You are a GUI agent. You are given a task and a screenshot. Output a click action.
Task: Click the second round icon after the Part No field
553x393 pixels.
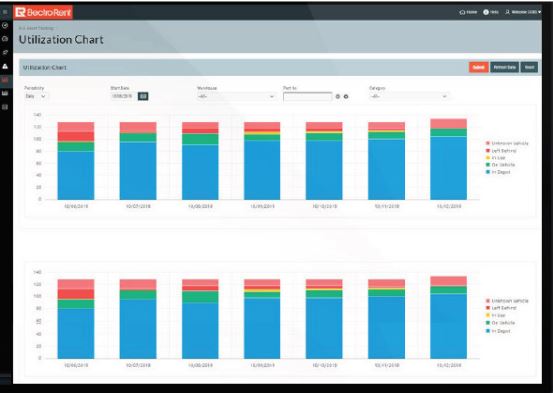pyautogui.click(x=346, y=96)
